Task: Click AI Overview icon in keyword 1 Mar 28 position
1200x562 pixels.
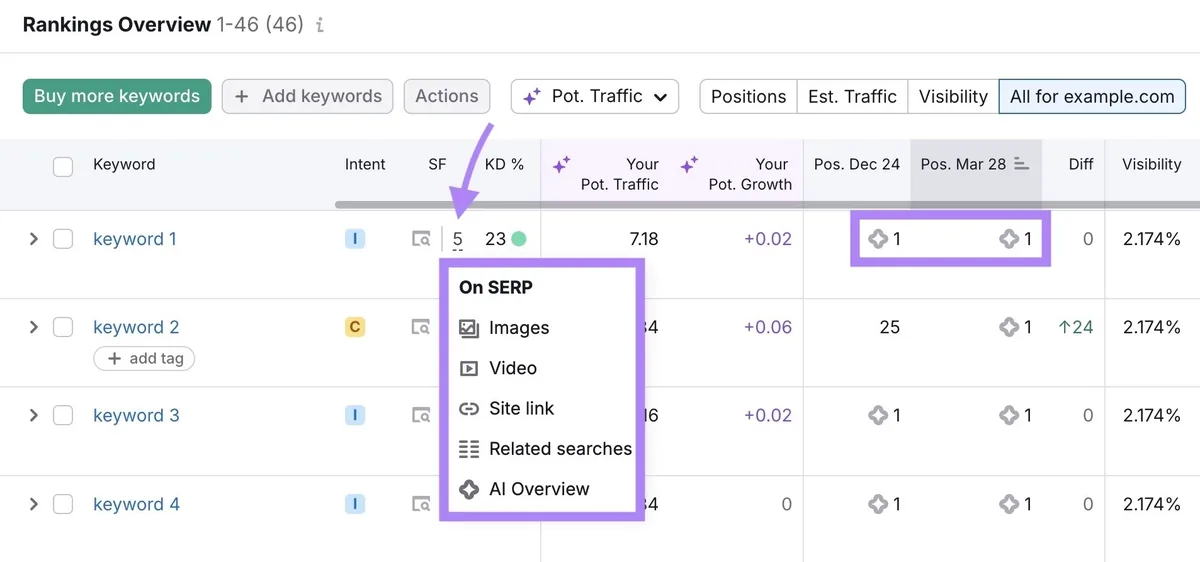Action: point(1009,239)
